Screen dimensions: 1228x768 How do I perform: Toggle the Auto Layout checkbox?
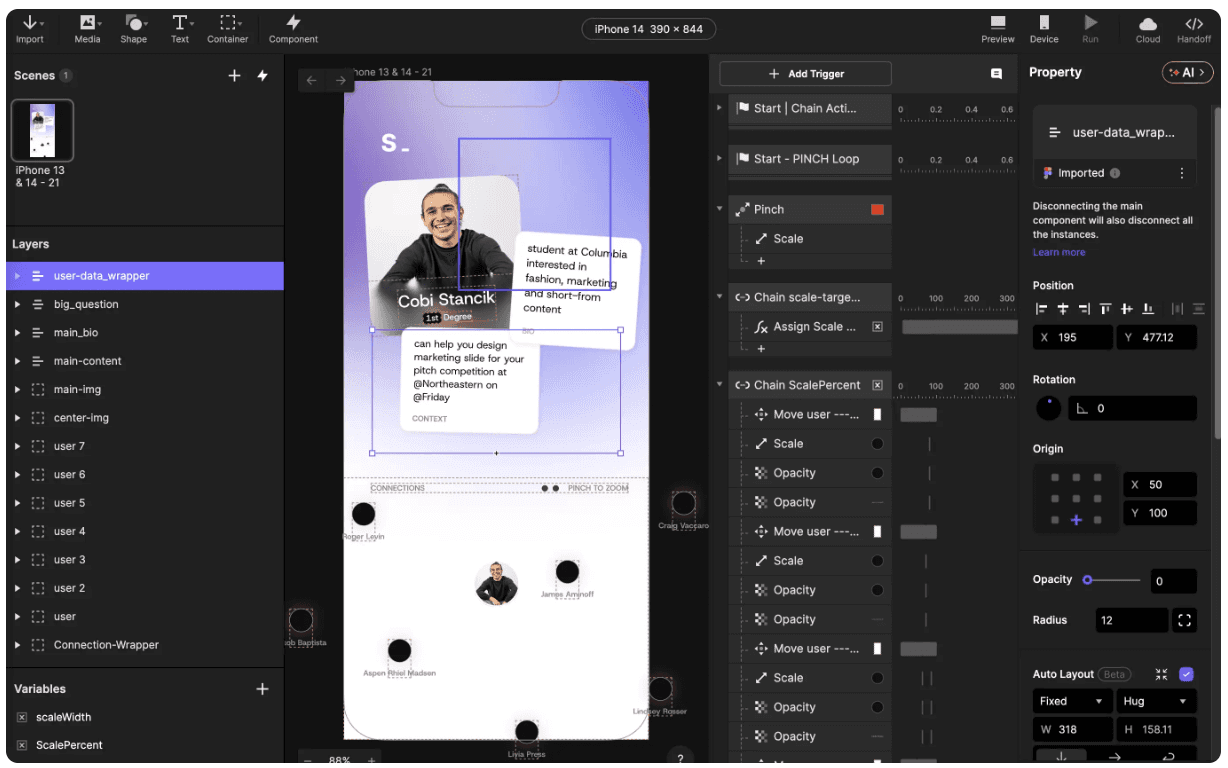[x=1186, y=674]
